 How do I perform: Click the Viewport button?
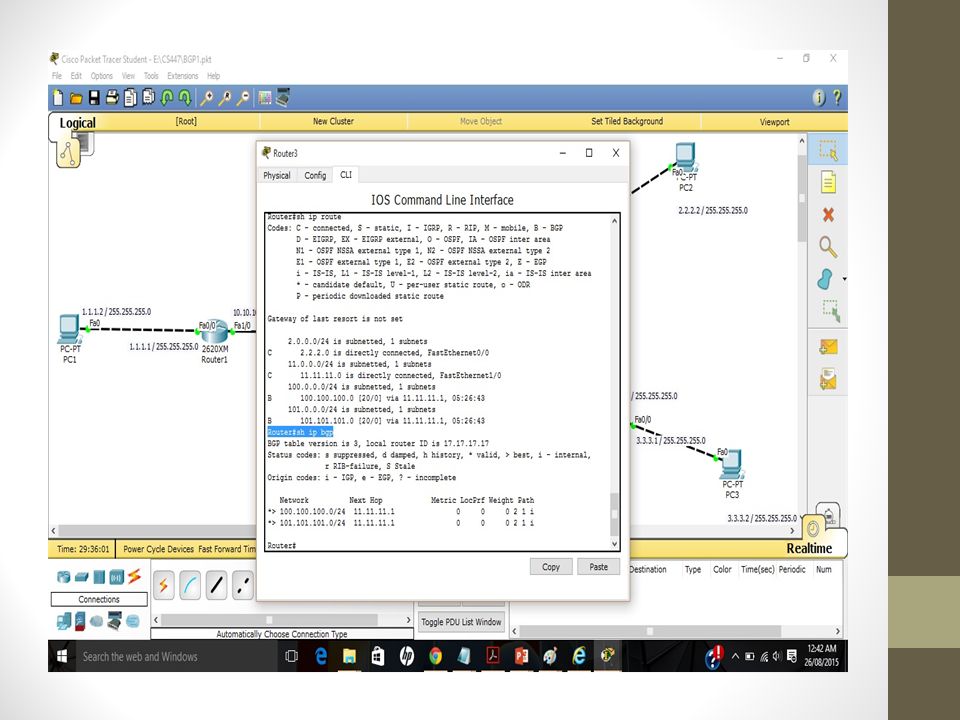[774, 122]
